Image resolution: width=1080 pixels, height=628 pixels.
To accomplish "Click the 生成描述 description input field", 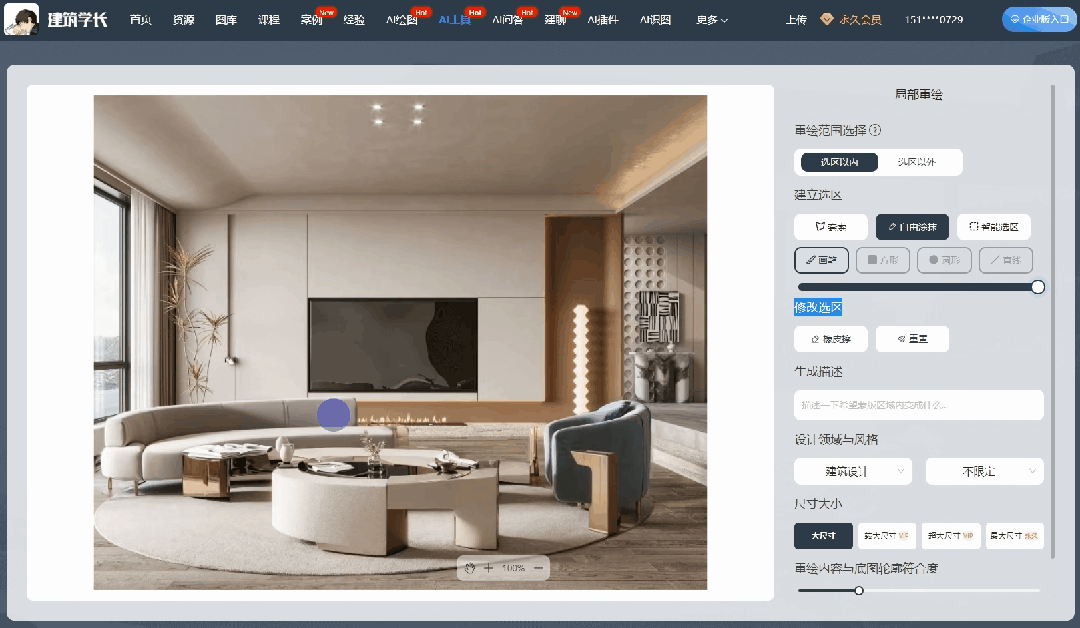I will 918,405.
